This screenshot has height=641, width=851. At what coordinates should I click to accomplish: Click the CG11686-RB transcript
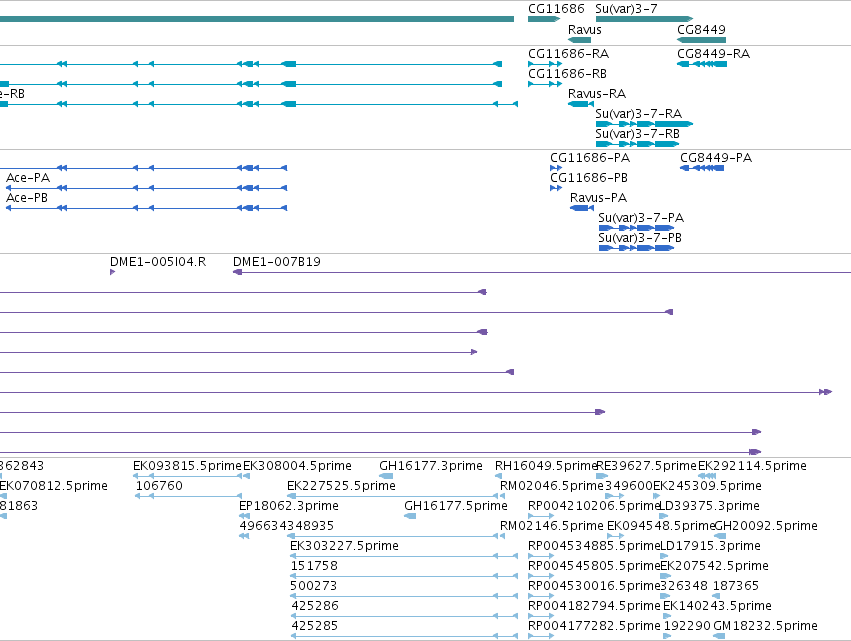click(x=545, y=84)
